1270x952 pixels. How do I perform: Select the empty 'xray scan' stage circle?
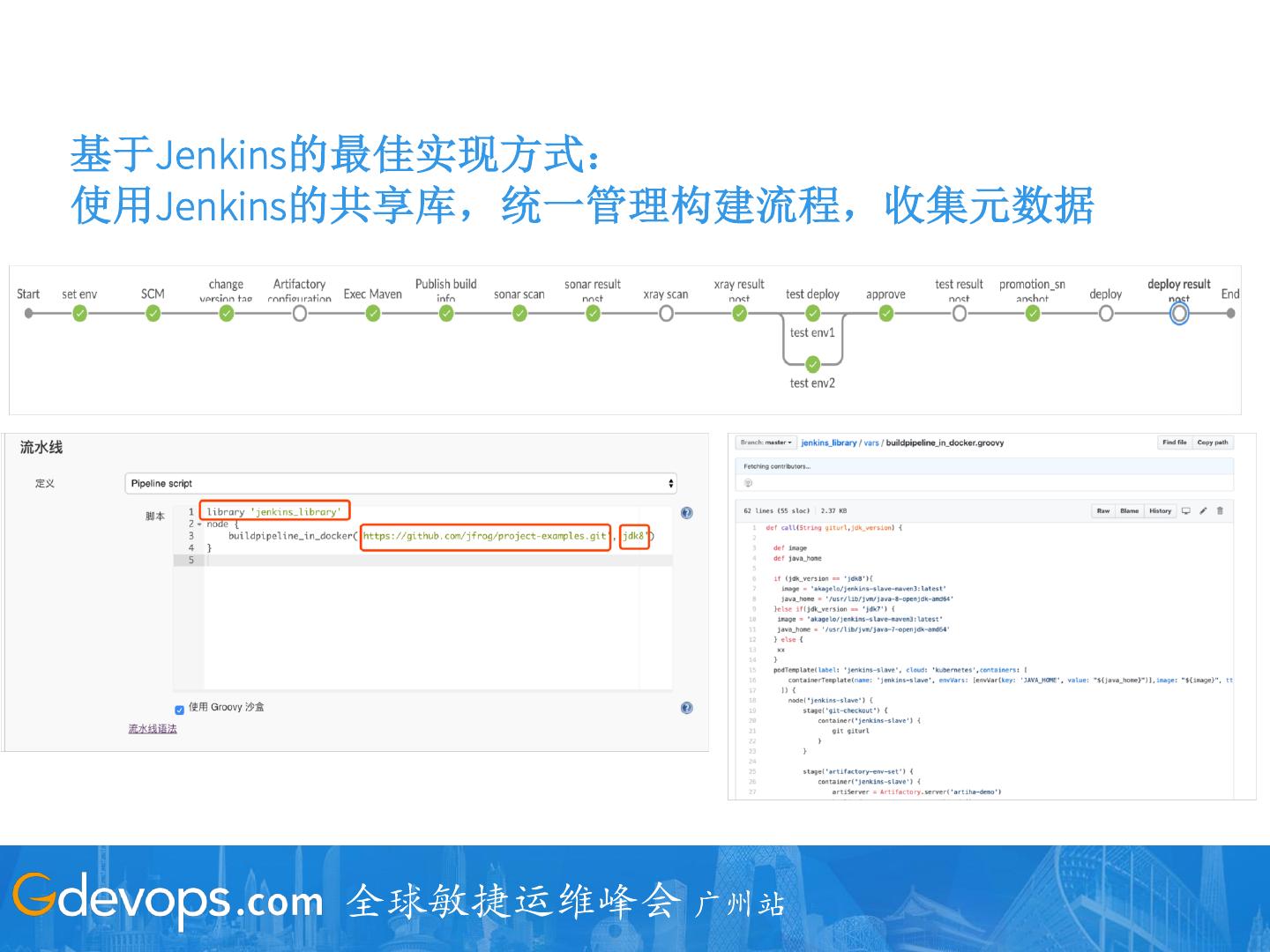(666, 313)
